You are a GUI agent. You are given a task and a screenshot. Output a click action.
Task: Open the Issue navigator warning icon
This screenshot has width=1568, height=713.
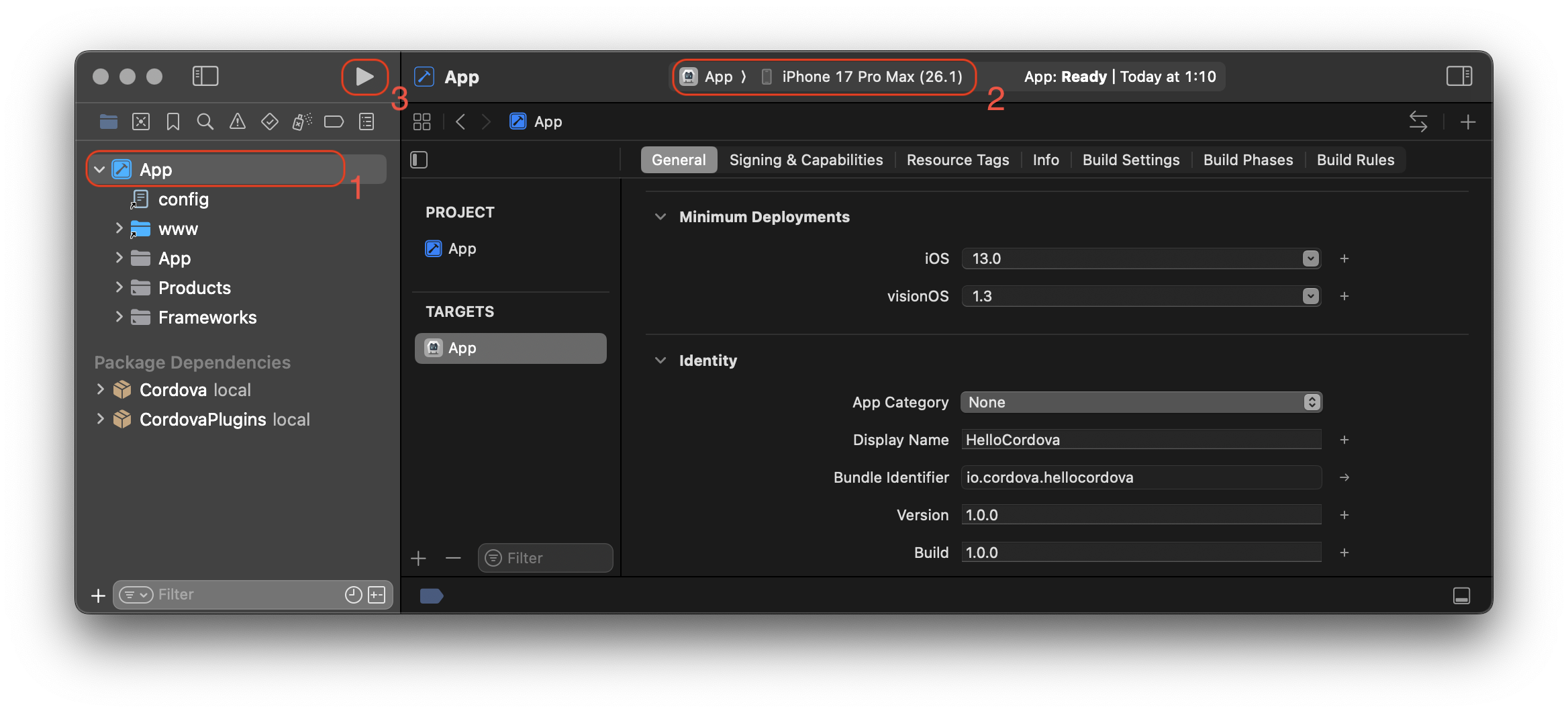tap(237, 122)
